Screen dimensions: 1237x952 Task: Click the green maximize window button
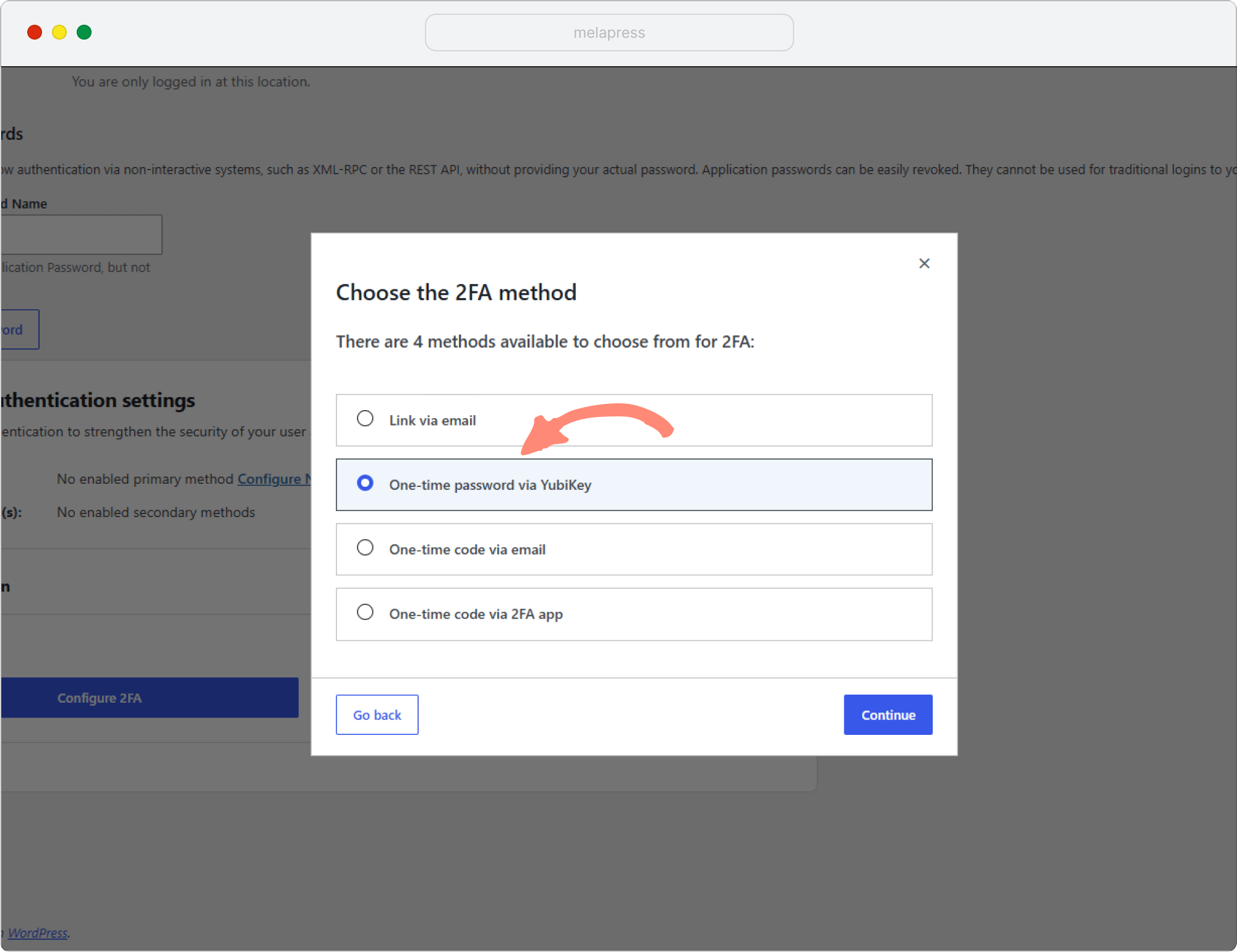(84, 32)
